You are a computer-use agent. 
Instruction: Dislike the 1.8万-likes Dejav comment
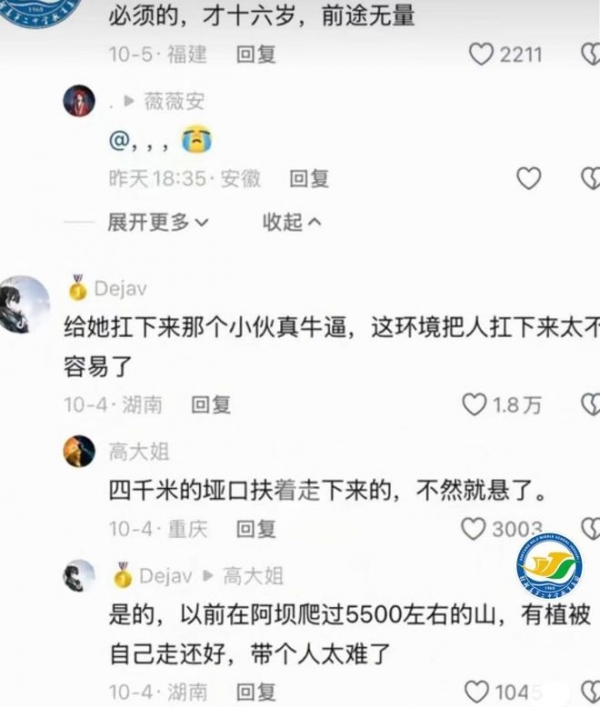pos(591,404)
